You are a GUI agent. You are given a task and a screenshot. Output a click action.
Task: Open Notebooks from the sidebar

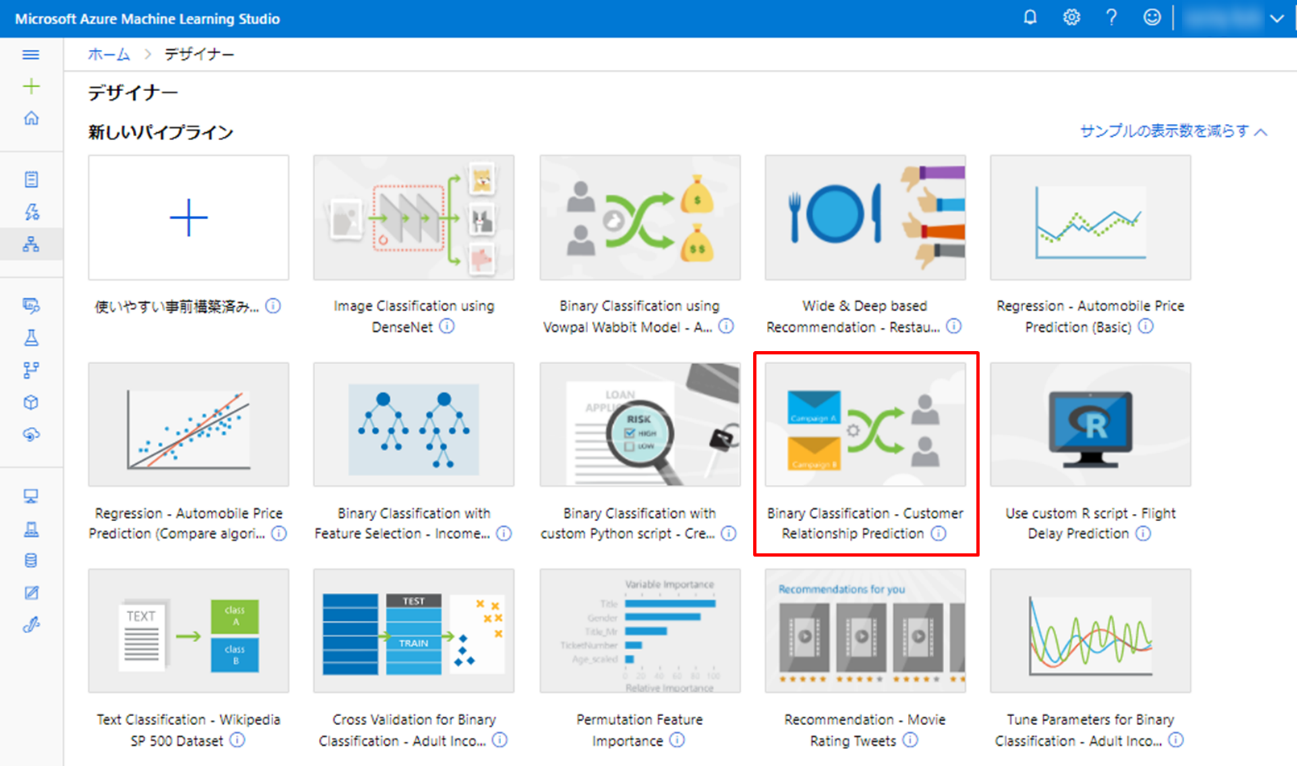point(31,180)
